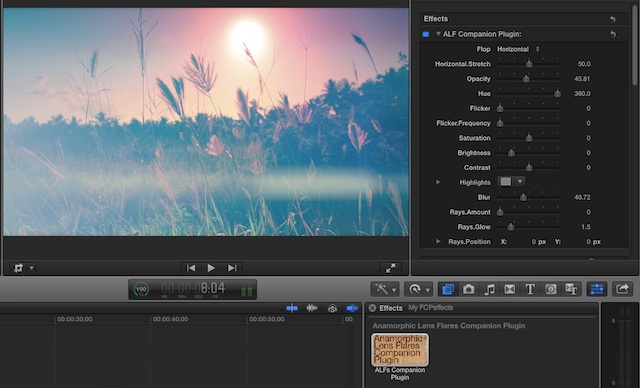Play the clip in the viewer
Viewport: 640px width, 388px height.
[211, 268]
